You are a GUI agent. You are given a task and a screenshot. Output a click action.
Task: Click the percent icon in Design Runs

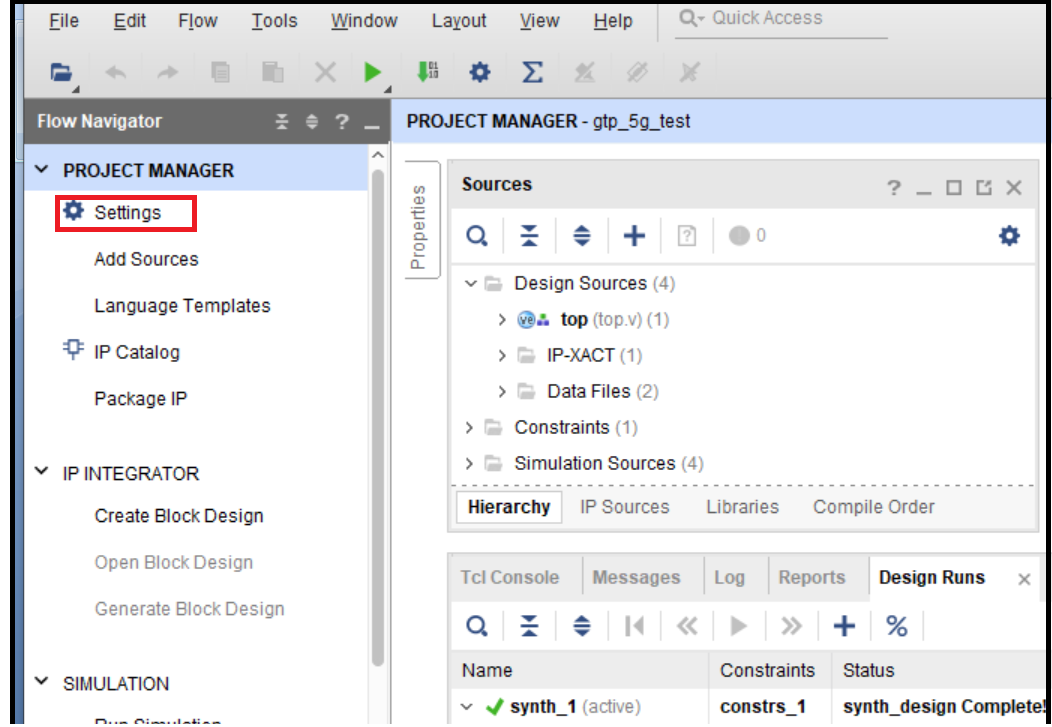tap(897, 626)
